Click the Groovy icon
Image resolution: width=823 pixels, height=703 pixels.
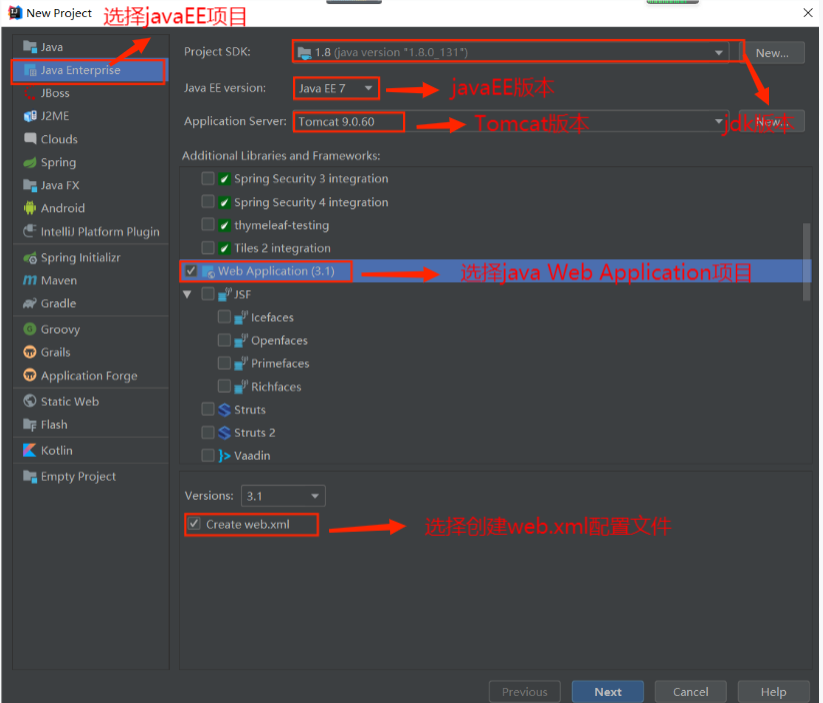coord(29,329)
